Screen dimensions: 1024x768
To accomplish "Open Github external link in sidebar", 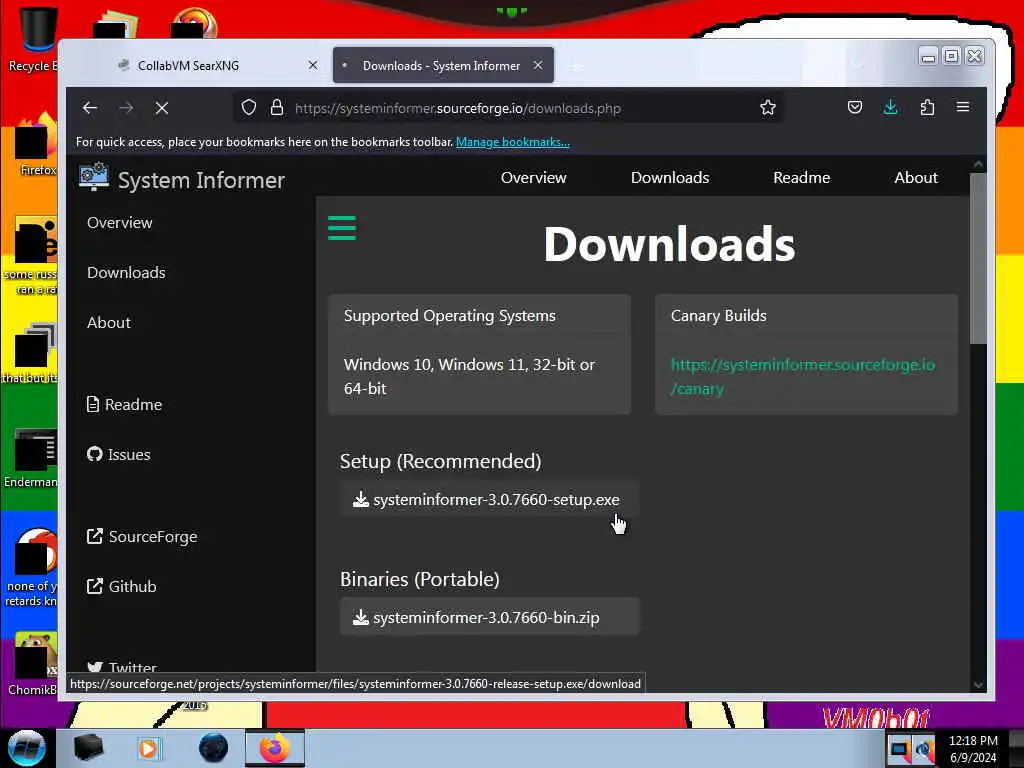I will pos(121,586).
